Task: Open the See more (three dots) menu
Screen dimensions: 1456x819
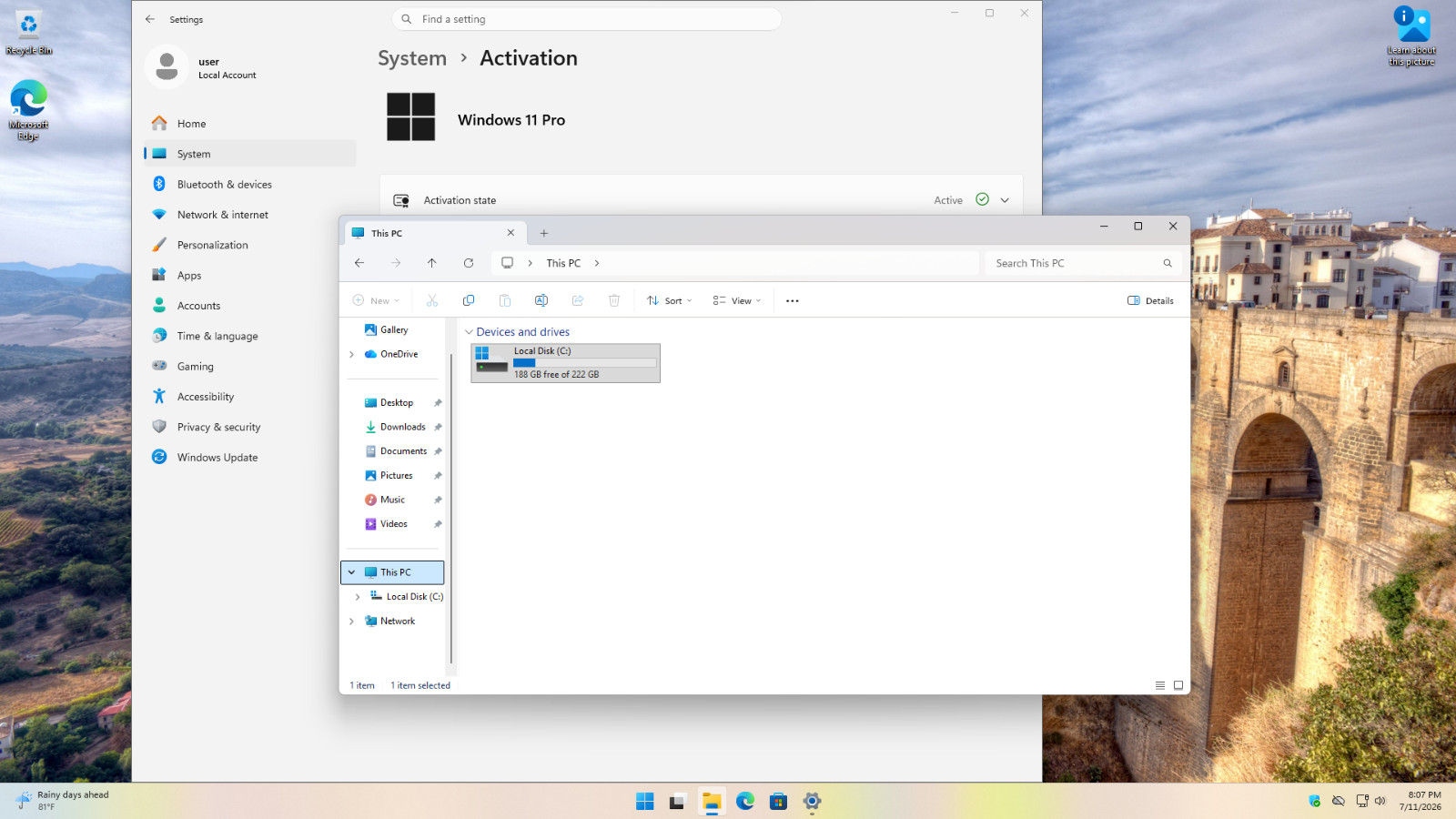Action: pyautogui.click(x=793, y=300)
